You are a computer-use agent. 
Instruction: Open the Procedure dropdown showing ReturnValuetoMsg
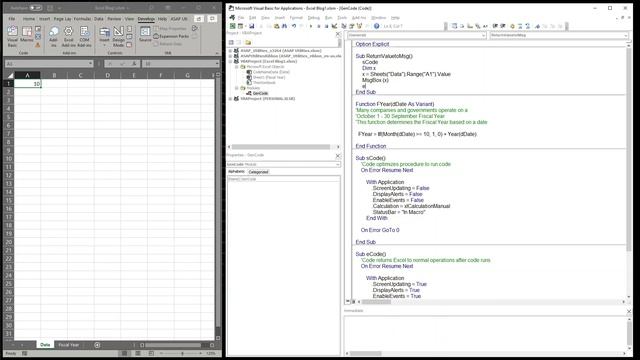[x=625, y=36]
